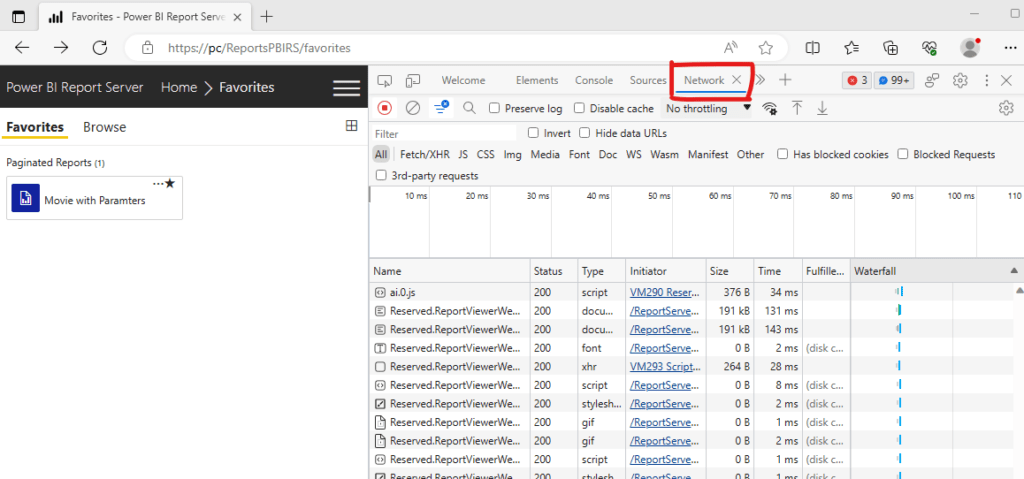Select the ai.0.js request row
This screenshot has height=479, width=1024.
692,292
